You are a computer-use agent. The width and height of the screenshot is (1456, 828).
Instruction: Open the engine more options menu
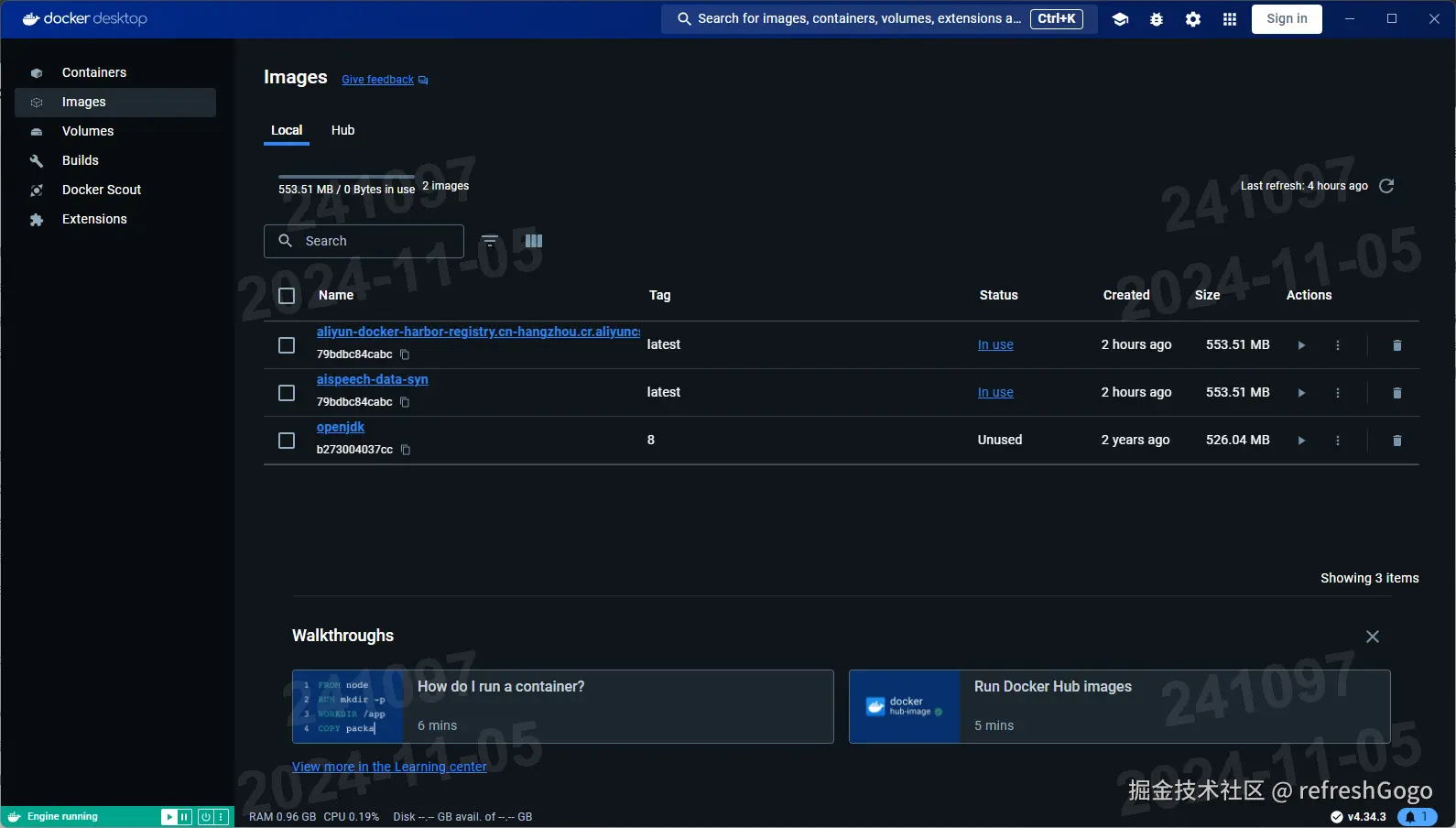pyautogui.click(x=221, y=817)
